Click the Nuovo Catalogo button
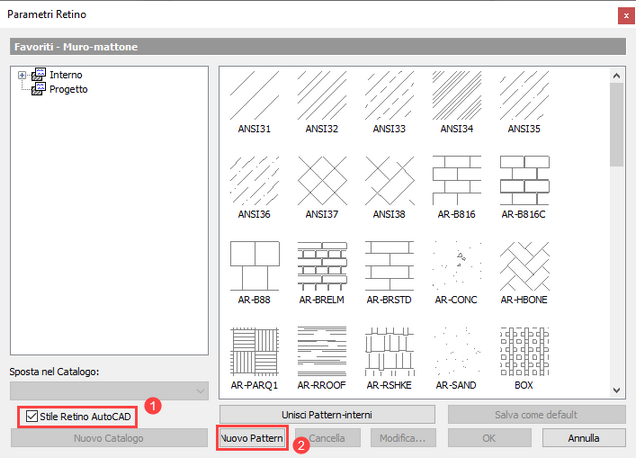Screen dimensions: 636x458 click(x=109, y=438)
